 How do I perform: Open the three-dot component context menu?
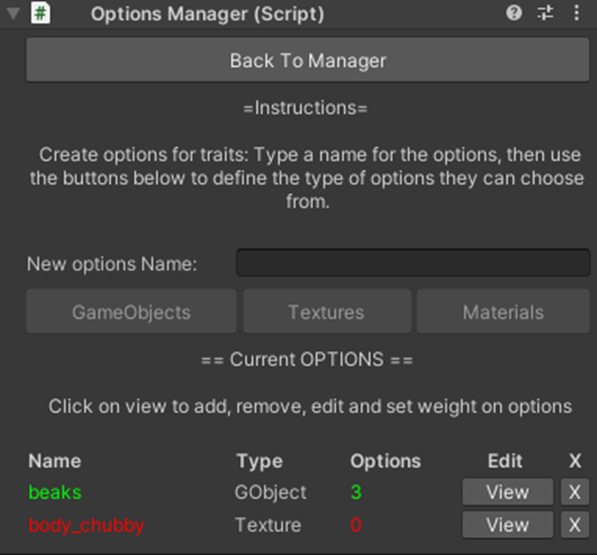[576, 13]
